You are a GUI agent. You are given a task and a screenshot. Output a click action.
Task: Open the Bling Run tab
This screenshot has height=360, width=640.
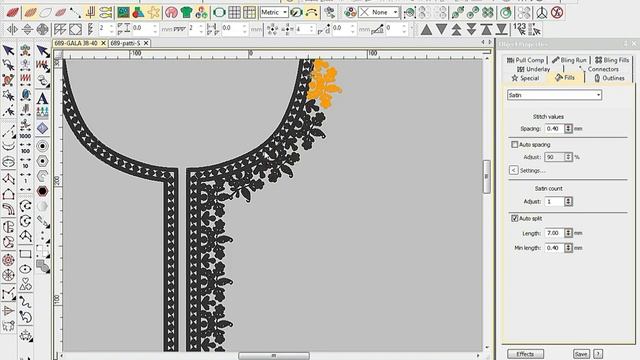569,60
